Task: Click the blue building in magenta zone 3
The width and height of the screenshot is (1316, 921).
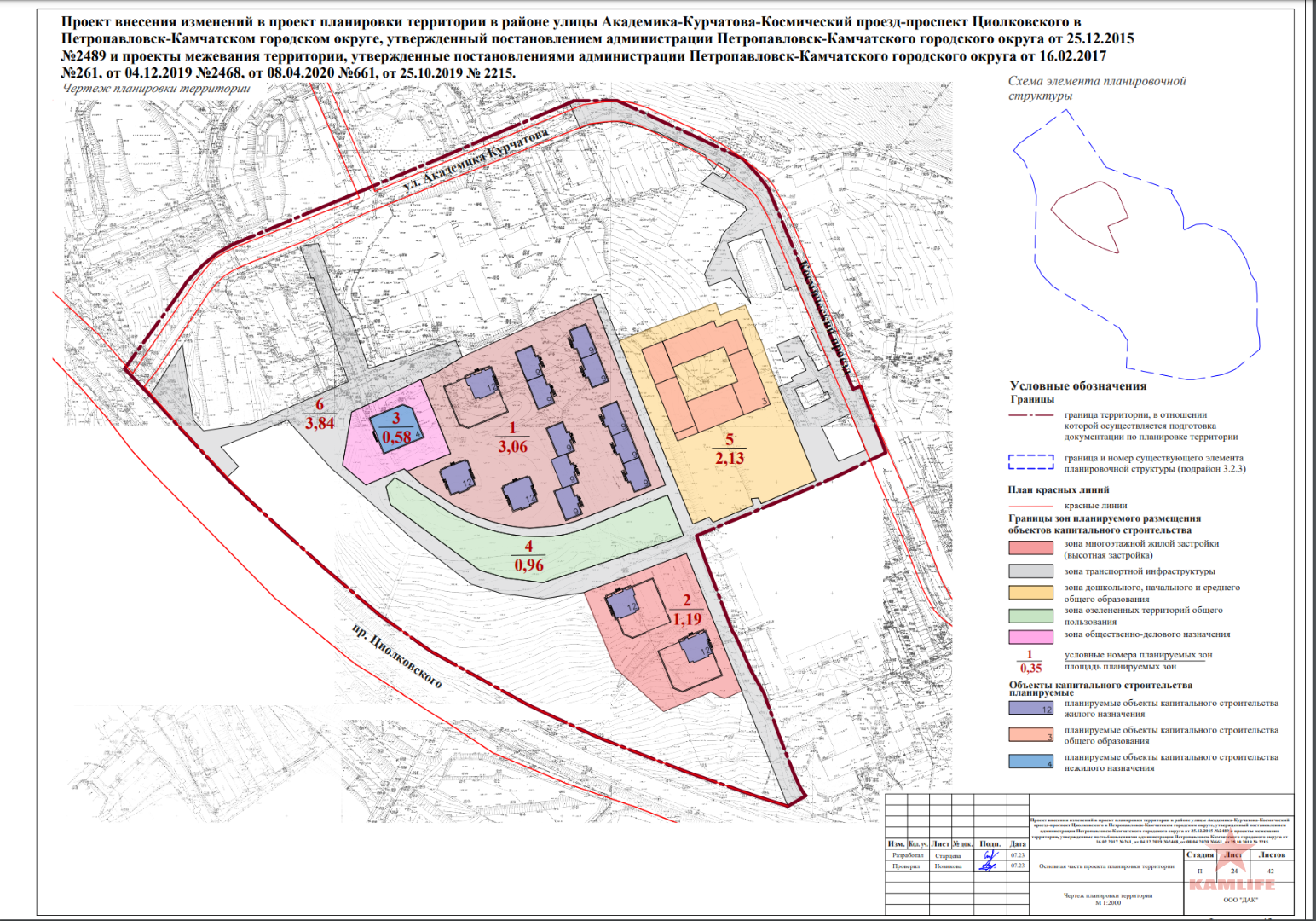Action: click(396, 427)
